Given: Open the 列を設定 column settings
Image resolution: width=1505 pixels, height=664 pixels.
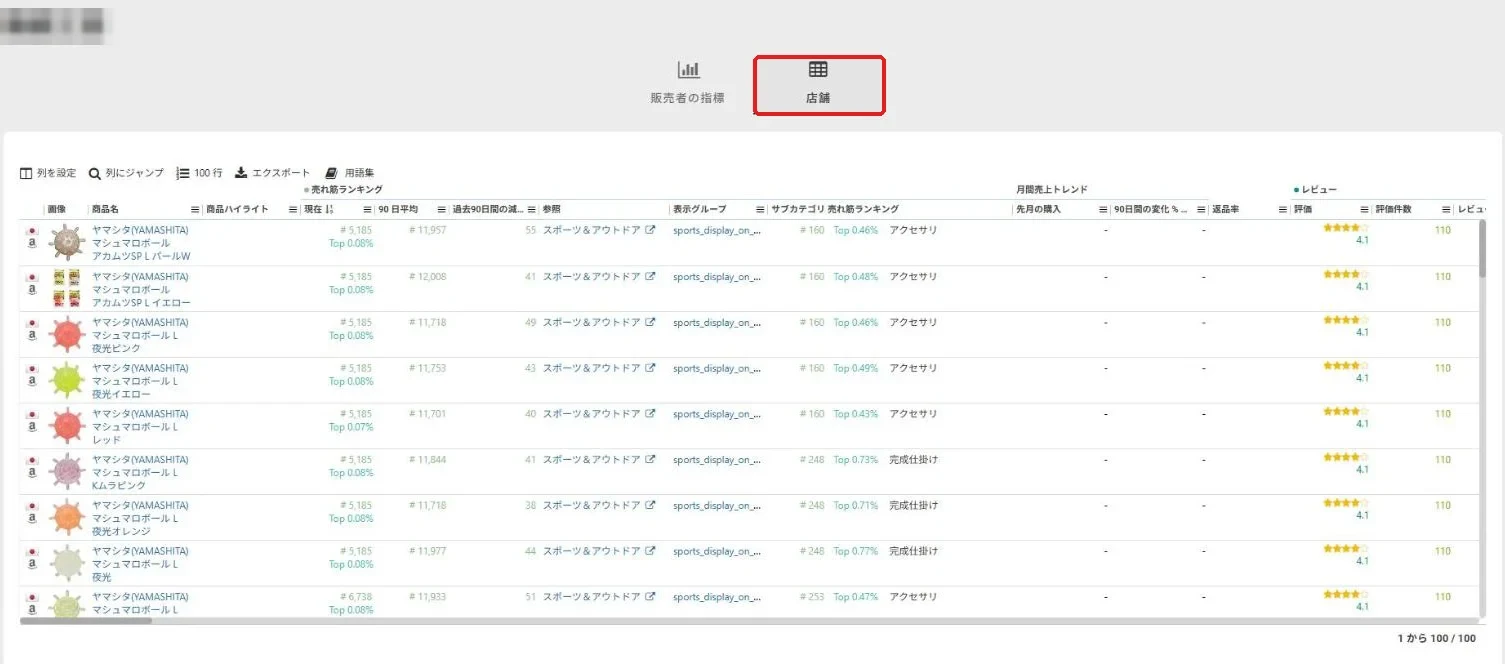Looking at the screenshot, I should [48, 173].
